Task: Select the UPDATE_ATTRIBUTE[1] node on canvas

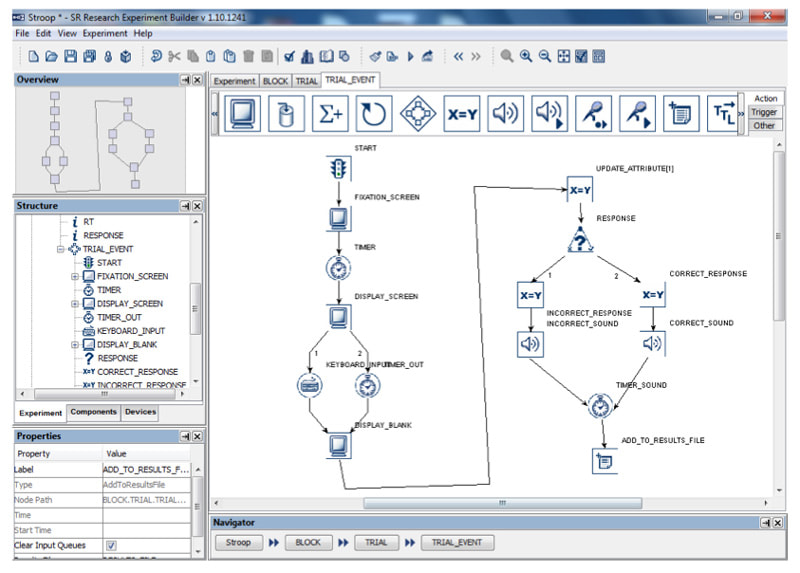Action: coord(580,190)
